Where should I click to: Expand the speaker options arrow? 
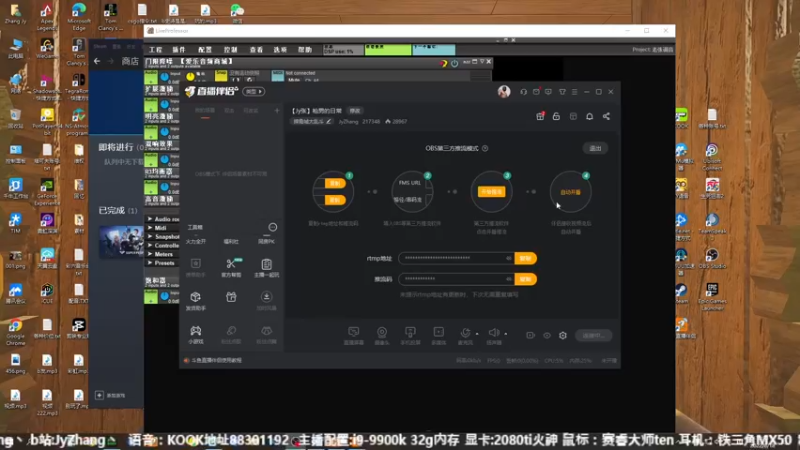point(506,334)
